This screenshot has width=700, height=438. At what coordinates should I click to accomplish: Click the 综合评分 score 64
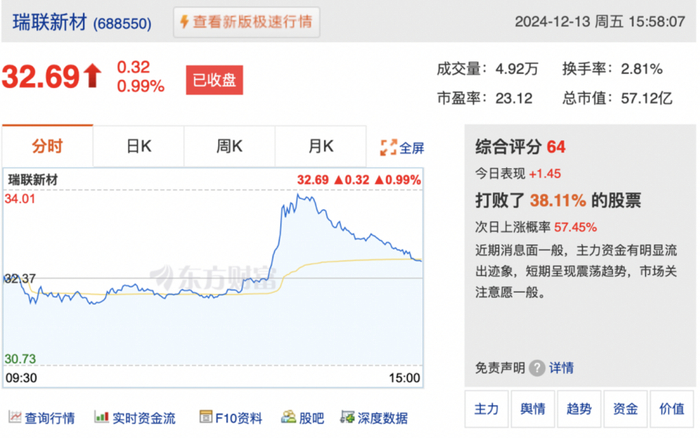tap(556, 146)
